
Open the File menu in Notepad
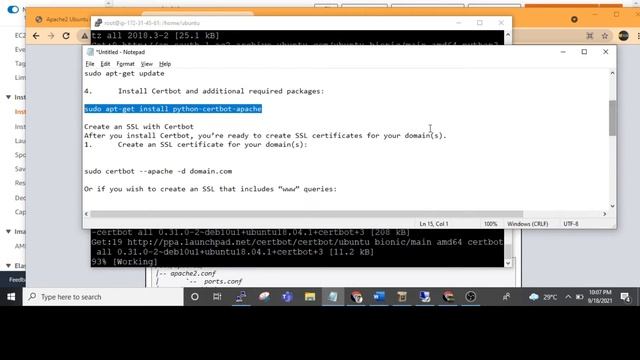[x=90, y=64]
